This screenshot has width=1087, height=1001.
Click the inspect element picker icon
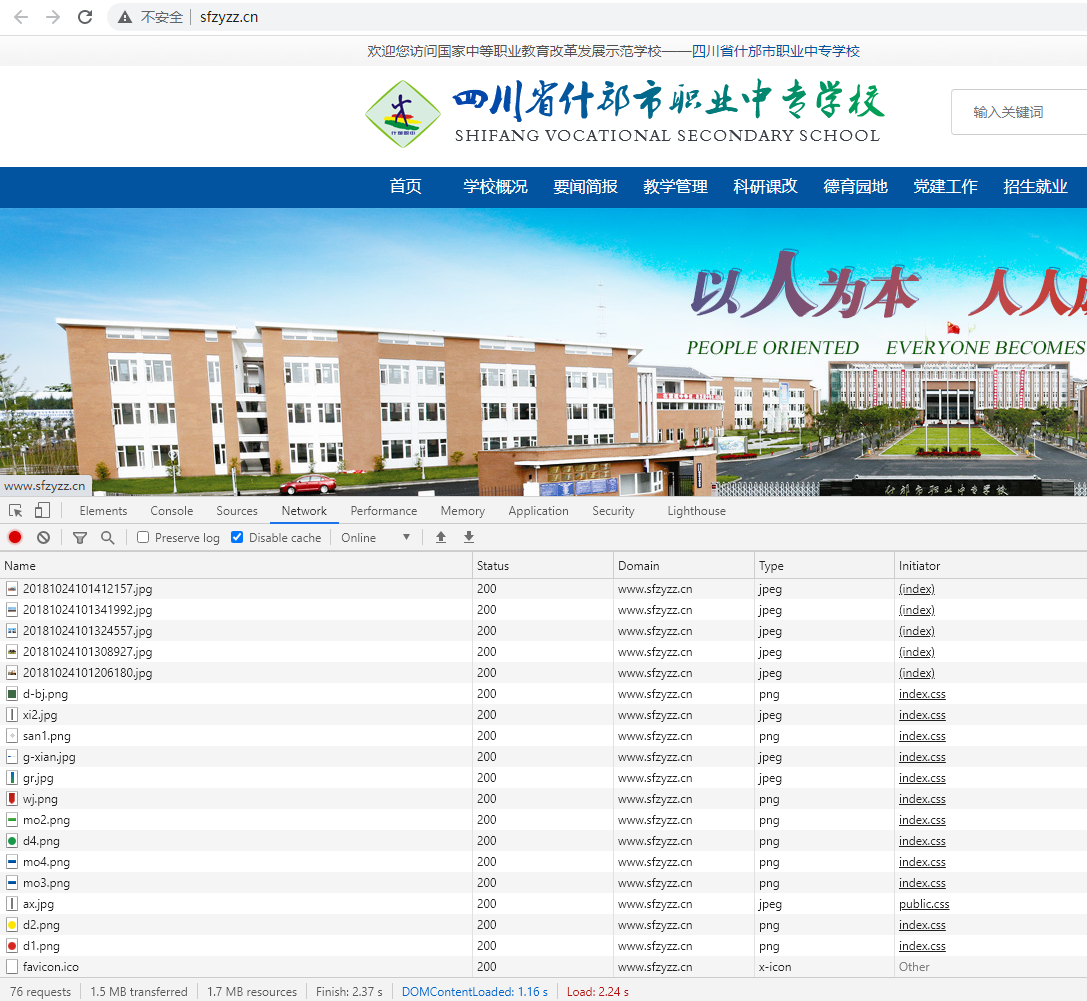coord(16,511)
